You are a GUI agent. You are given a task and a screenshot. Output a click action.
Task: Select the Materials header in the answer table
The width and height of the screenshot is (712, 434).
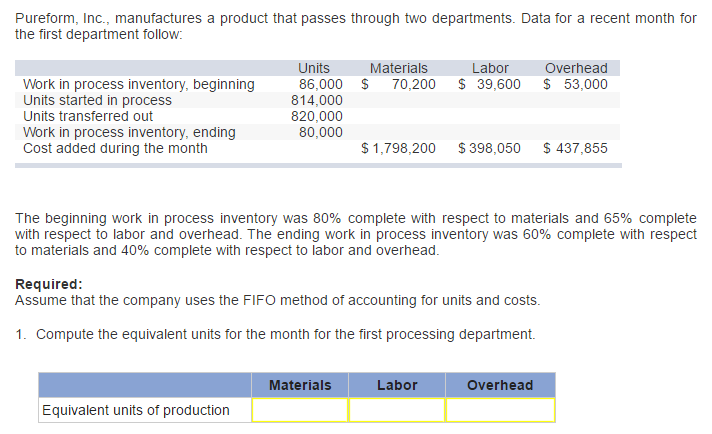click(300, 385)
